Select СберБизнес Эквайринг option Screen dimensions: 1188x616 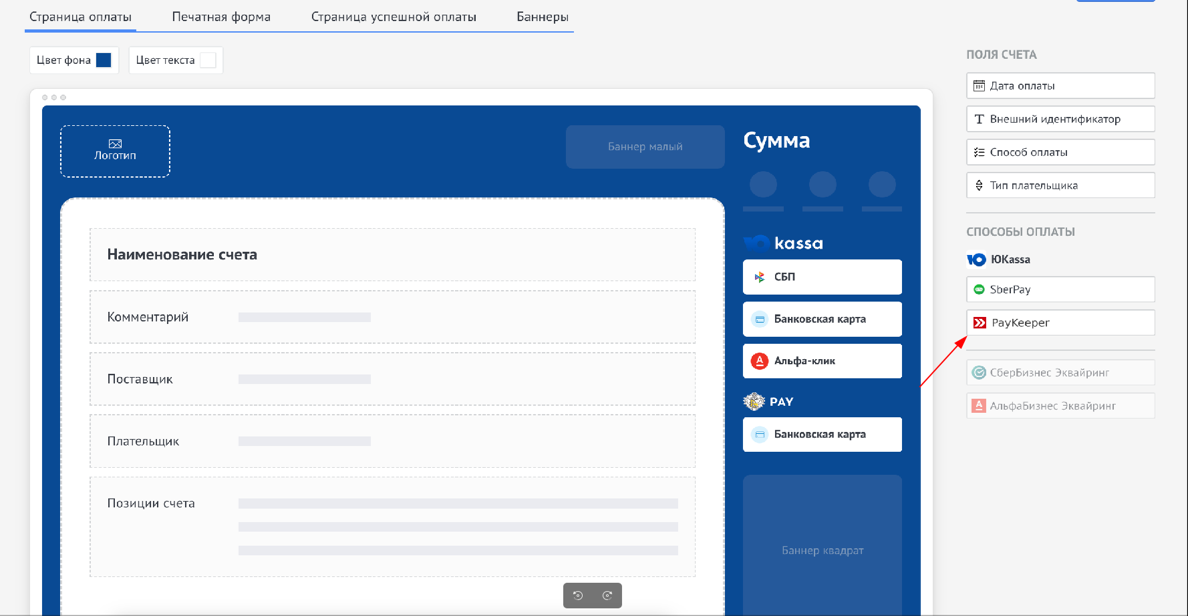[x=1060, y=373]
